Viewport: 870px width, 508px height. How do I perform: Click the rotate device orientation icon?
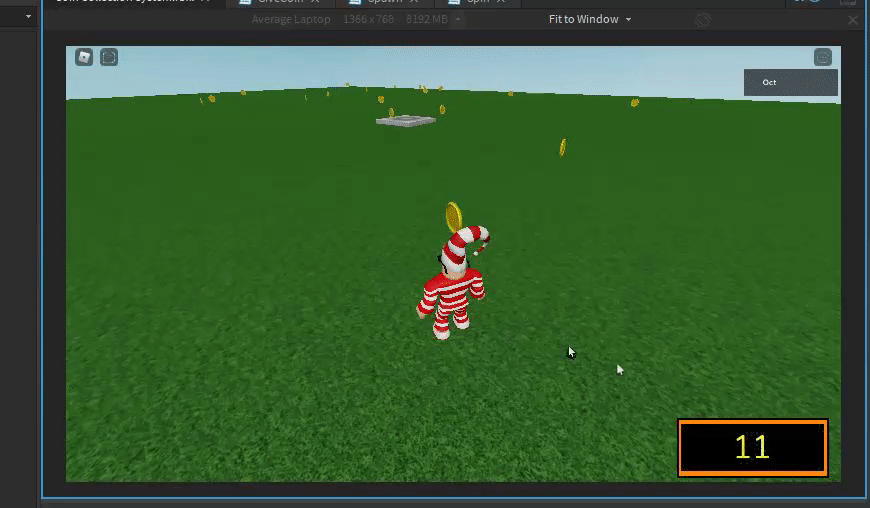pyautogui.click(x=703, y=20)
